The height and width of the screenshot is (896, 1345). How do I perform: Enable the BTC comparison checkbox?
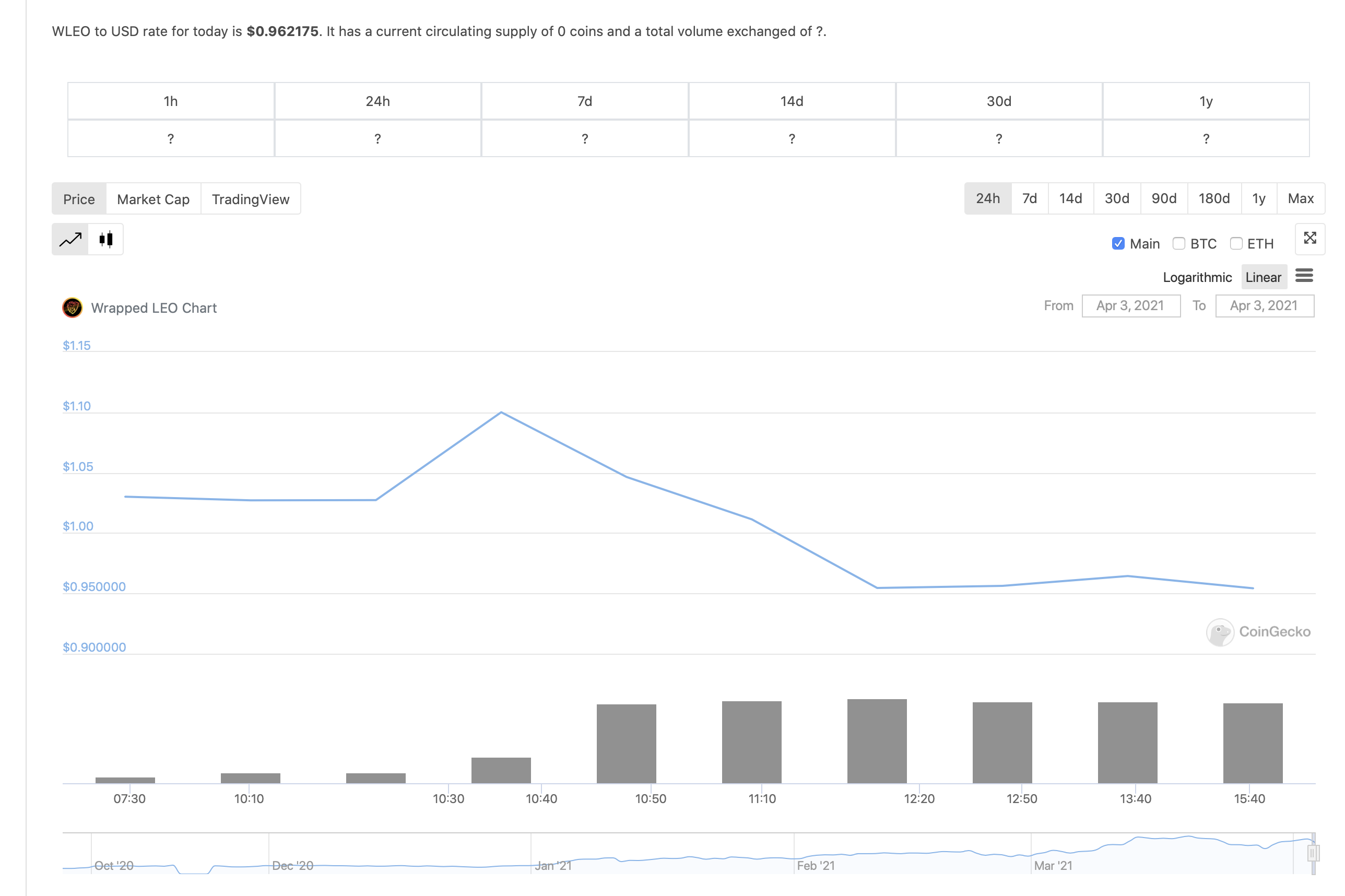tap(1178, 244)
